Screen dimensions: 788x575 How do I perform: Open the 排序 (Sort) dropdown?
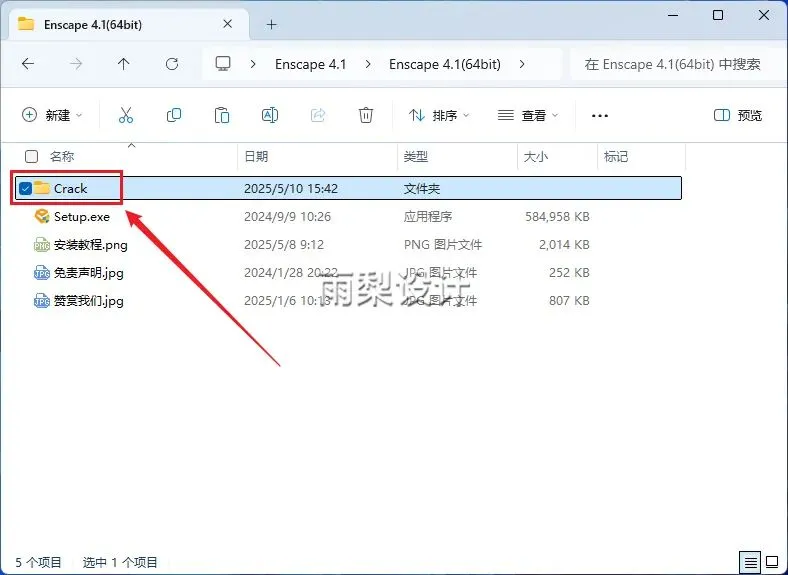[439, 115]
